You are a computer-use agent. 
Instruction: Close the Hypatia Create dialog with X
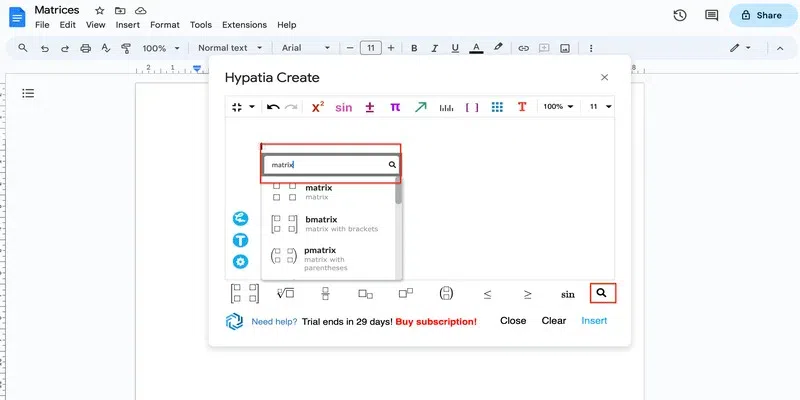[x=605, y=78]
